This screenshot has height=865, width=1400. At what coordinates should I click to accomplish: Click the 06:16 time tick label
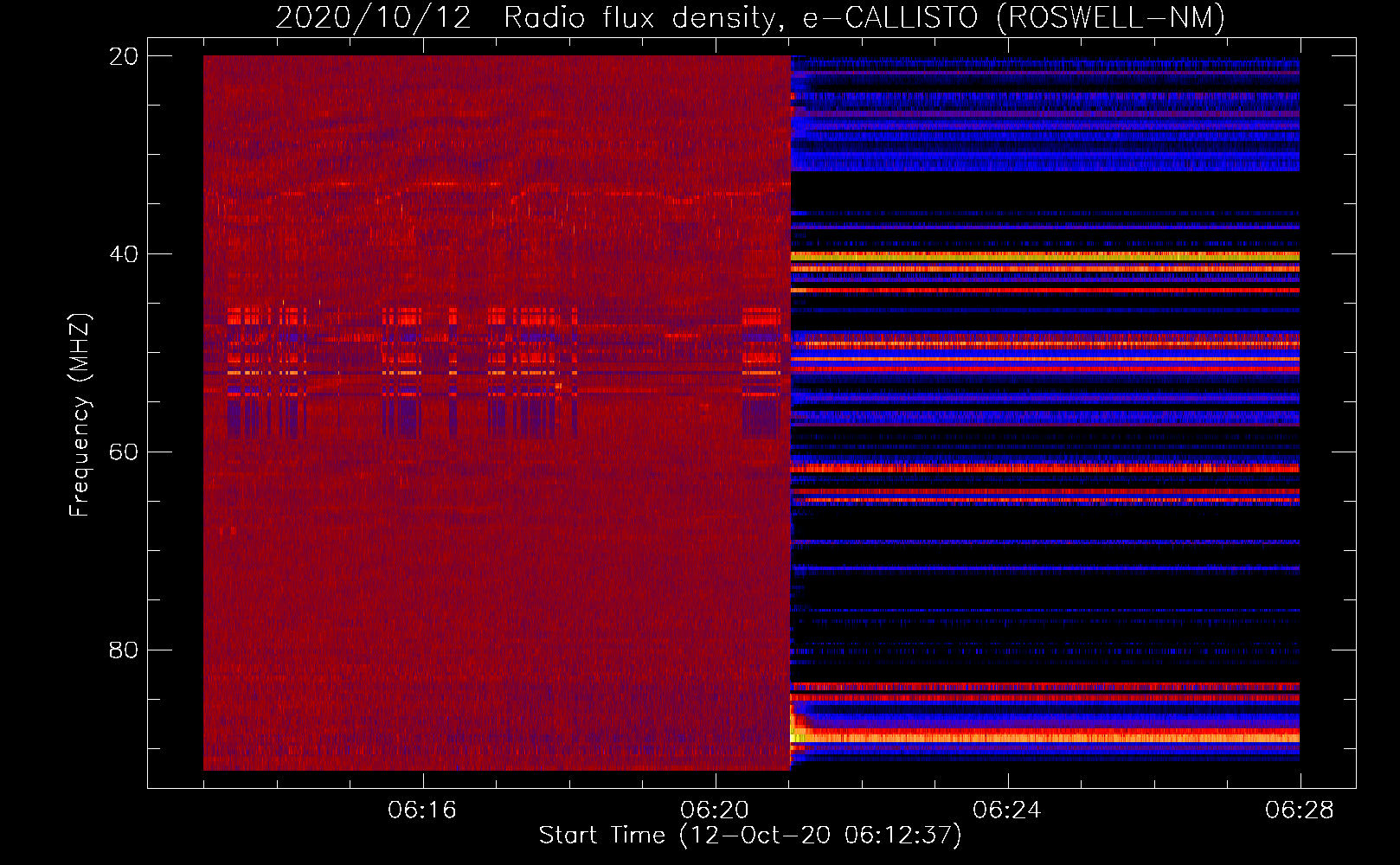(x=422, y=810)
